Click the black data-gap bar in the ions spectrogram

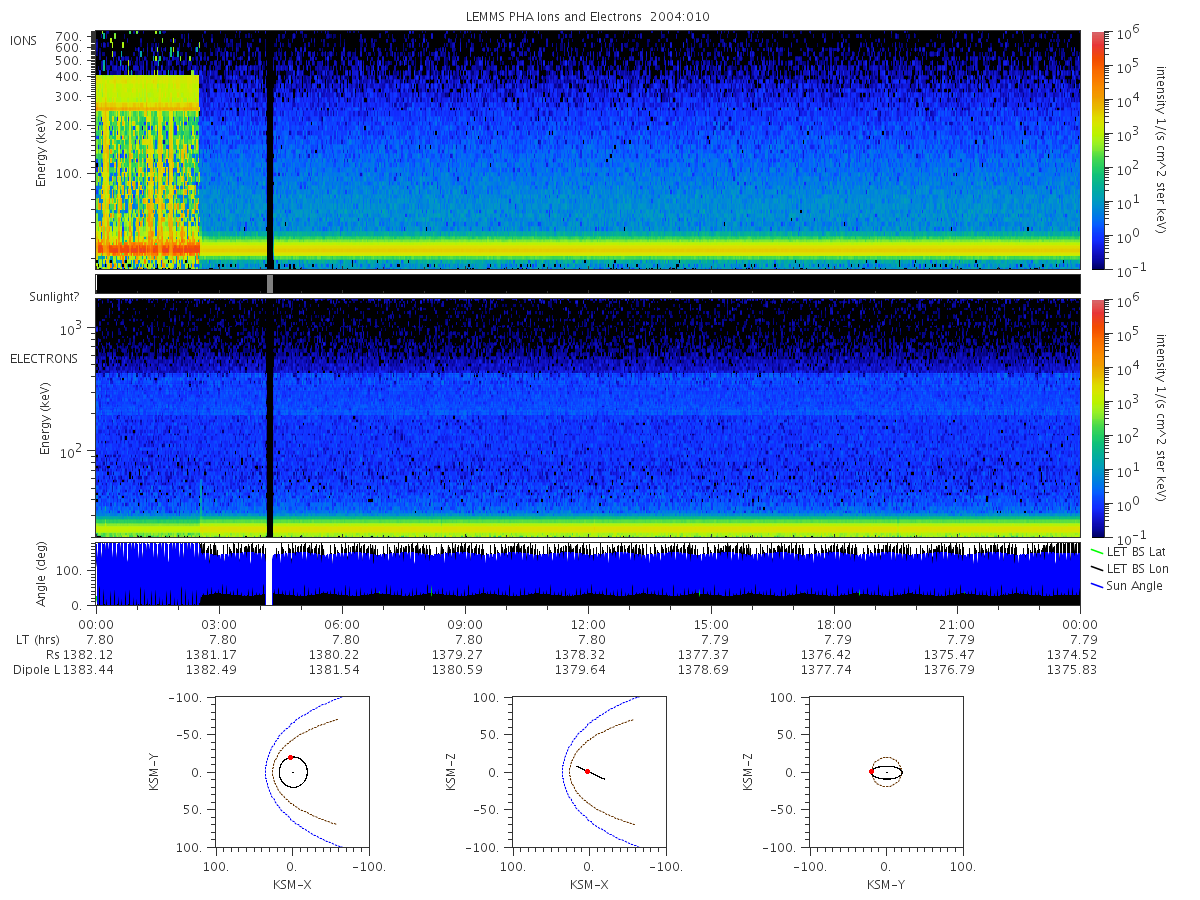270,150
